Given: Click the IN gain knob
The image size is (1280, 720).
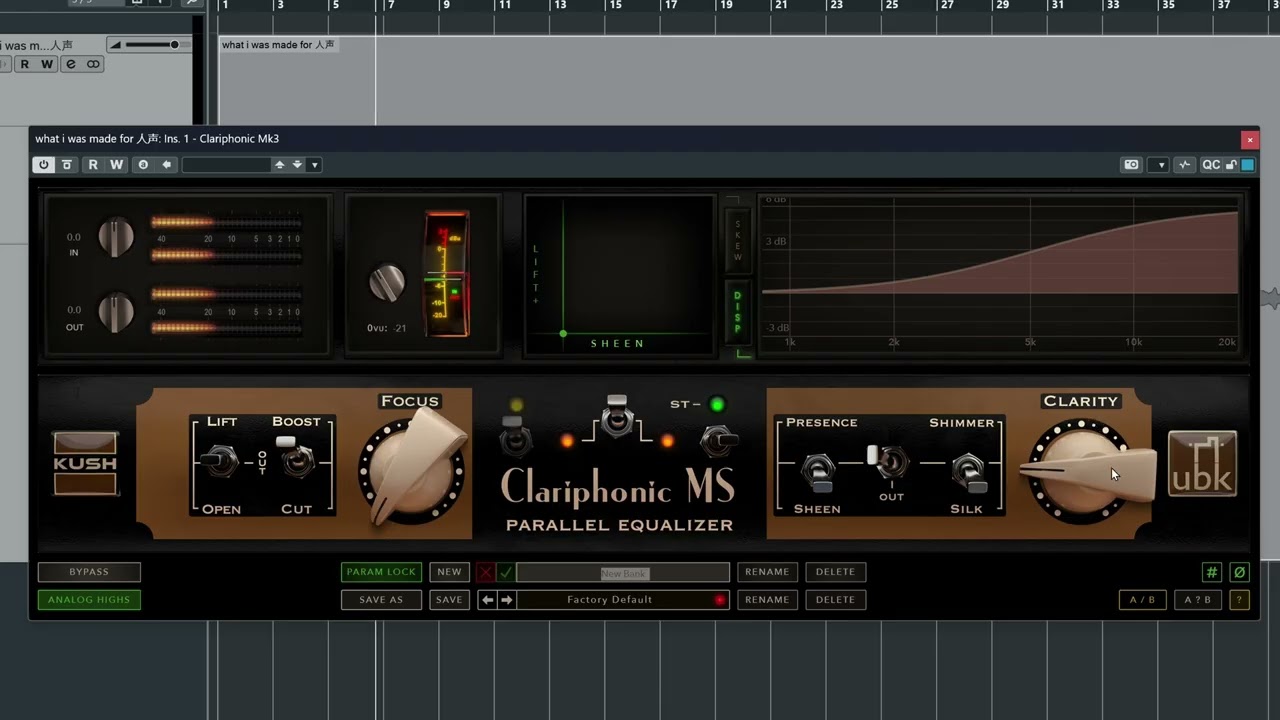Looking at the screenshot, I should click(116, 237).
